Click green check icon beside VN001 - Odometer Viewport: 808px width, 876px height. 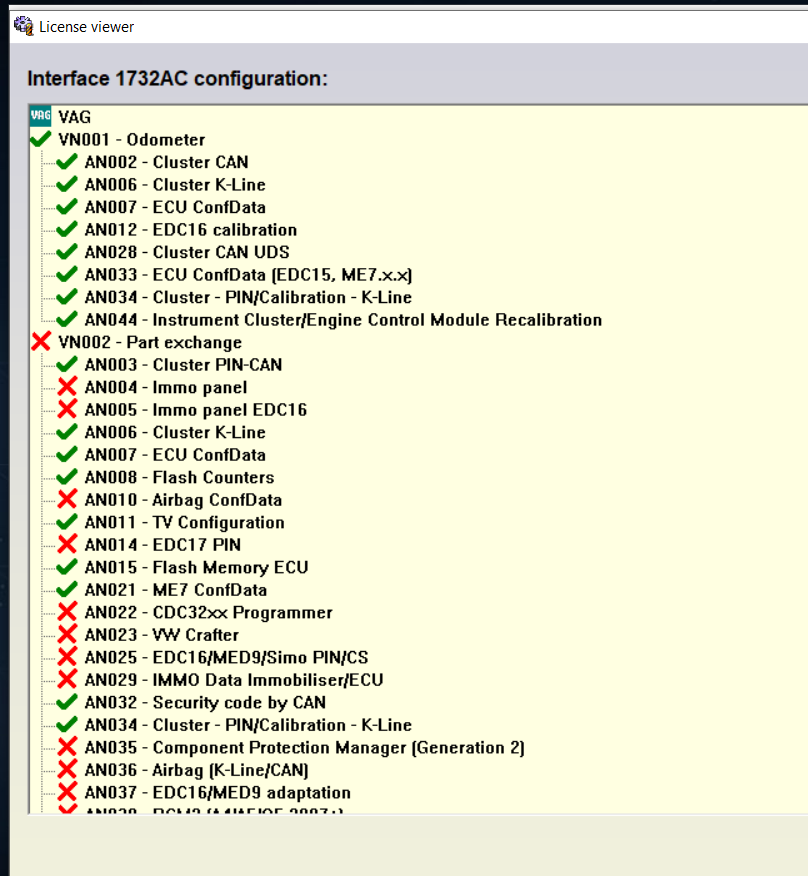point(41,139)
